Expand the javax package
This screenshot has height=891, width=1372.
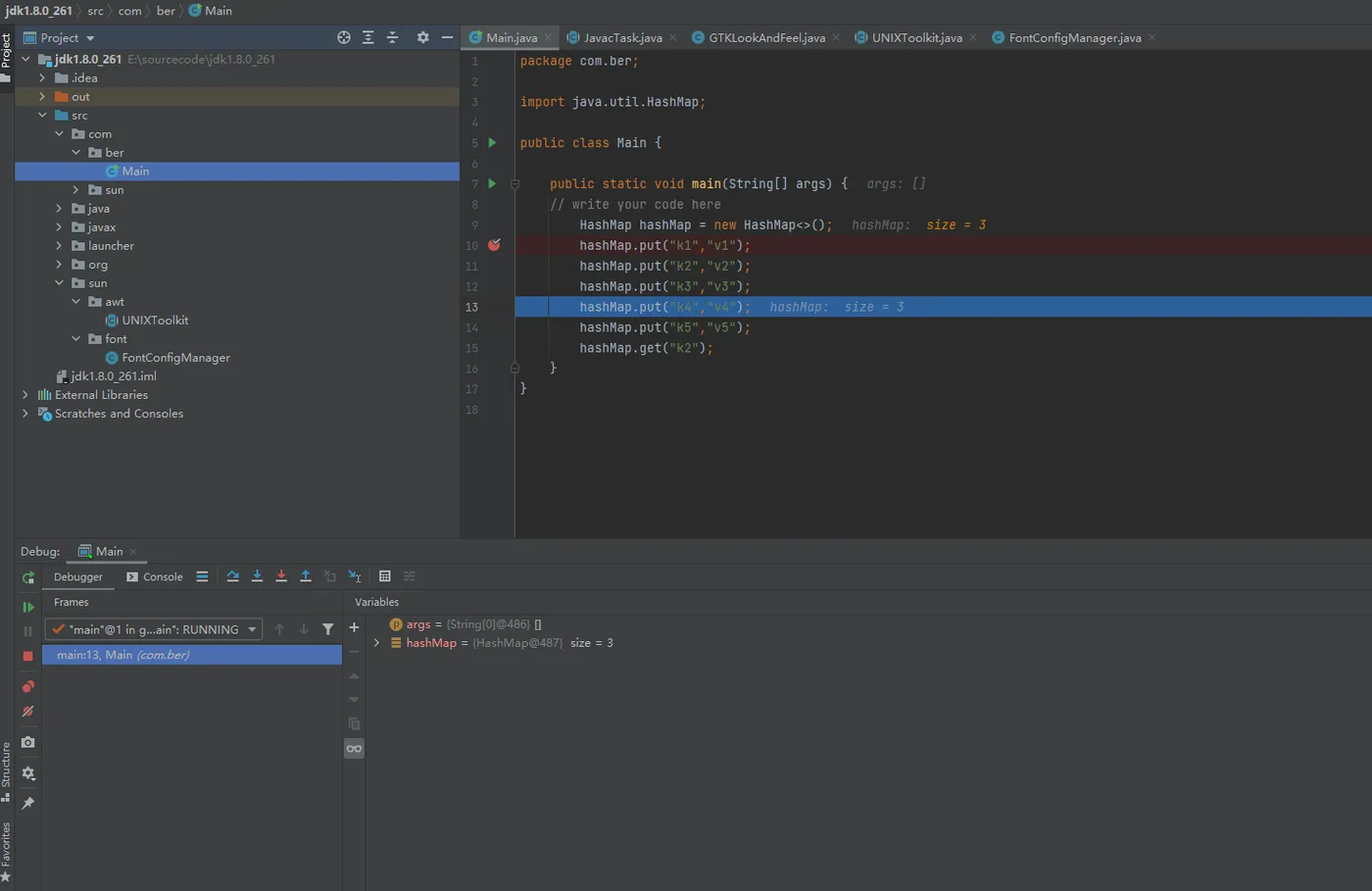point(59,227)
